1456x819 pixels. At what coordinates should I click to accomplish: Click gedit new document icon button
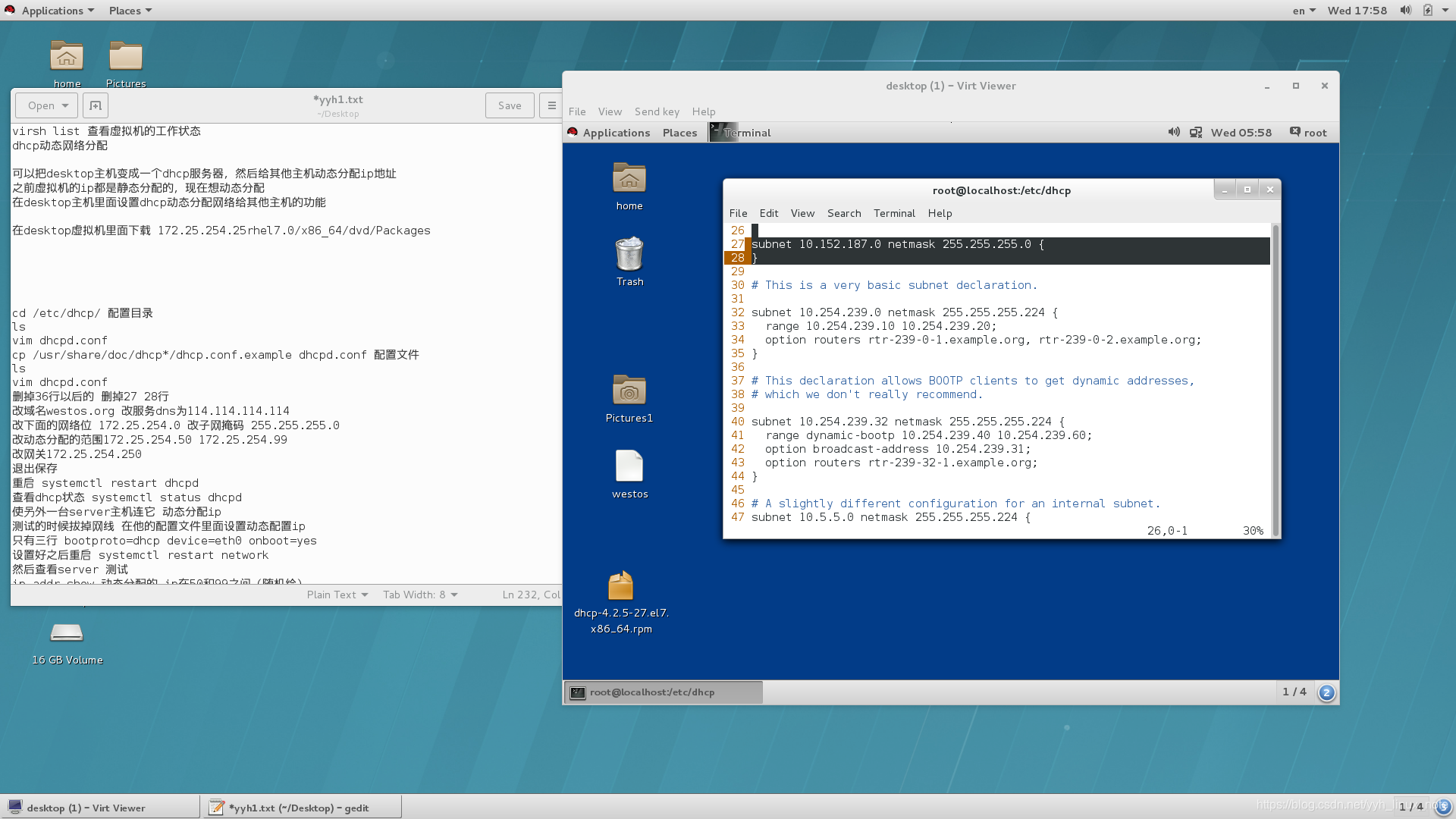tap(96, 105)
